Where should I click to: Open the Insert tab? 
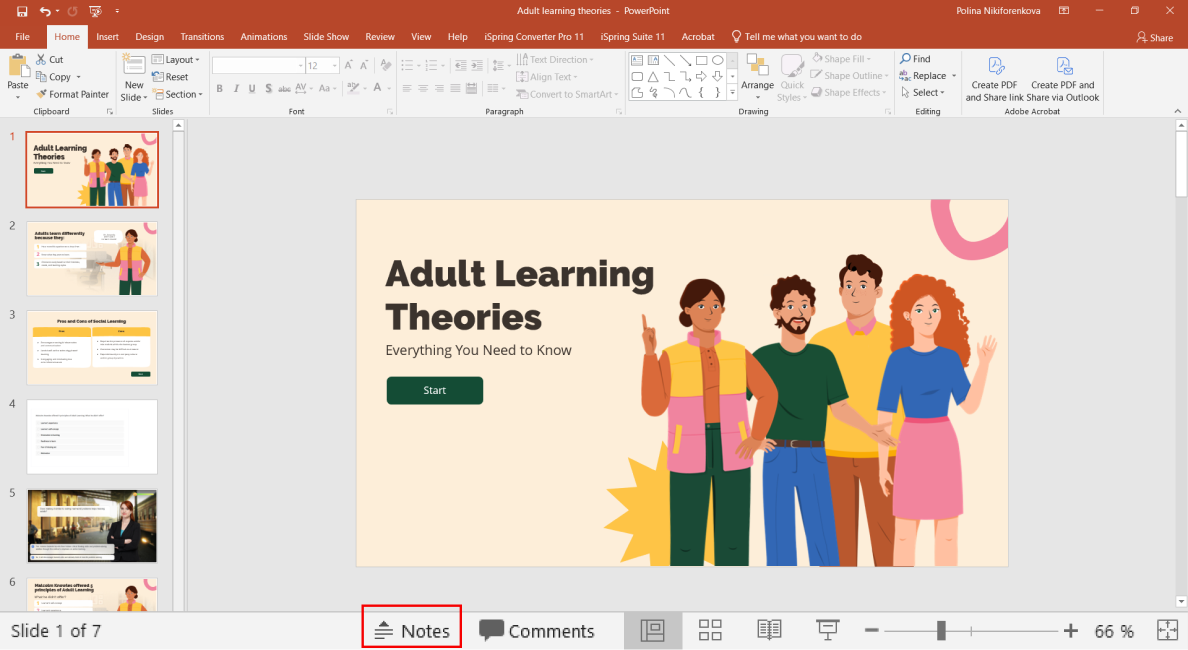[108, 36]
